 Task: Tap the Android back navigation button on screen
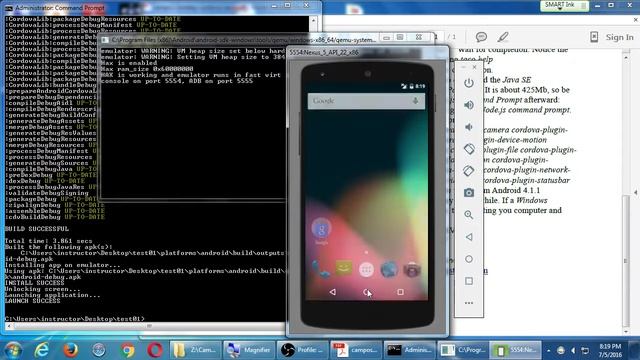(333, 292)
